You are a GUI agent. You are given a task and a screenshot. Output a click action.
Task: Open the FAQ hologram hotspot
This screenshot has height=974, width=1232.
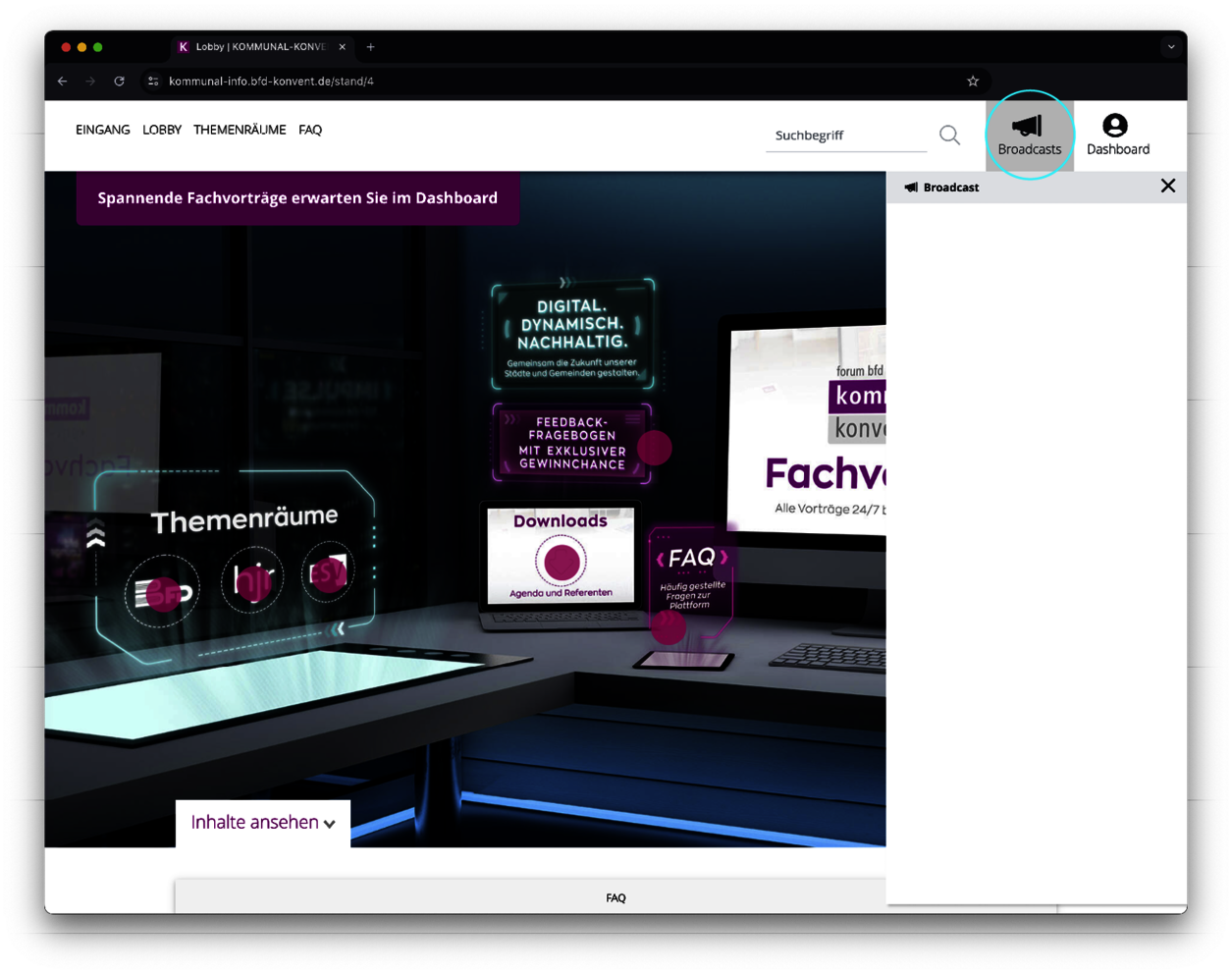tap(669, 626)
